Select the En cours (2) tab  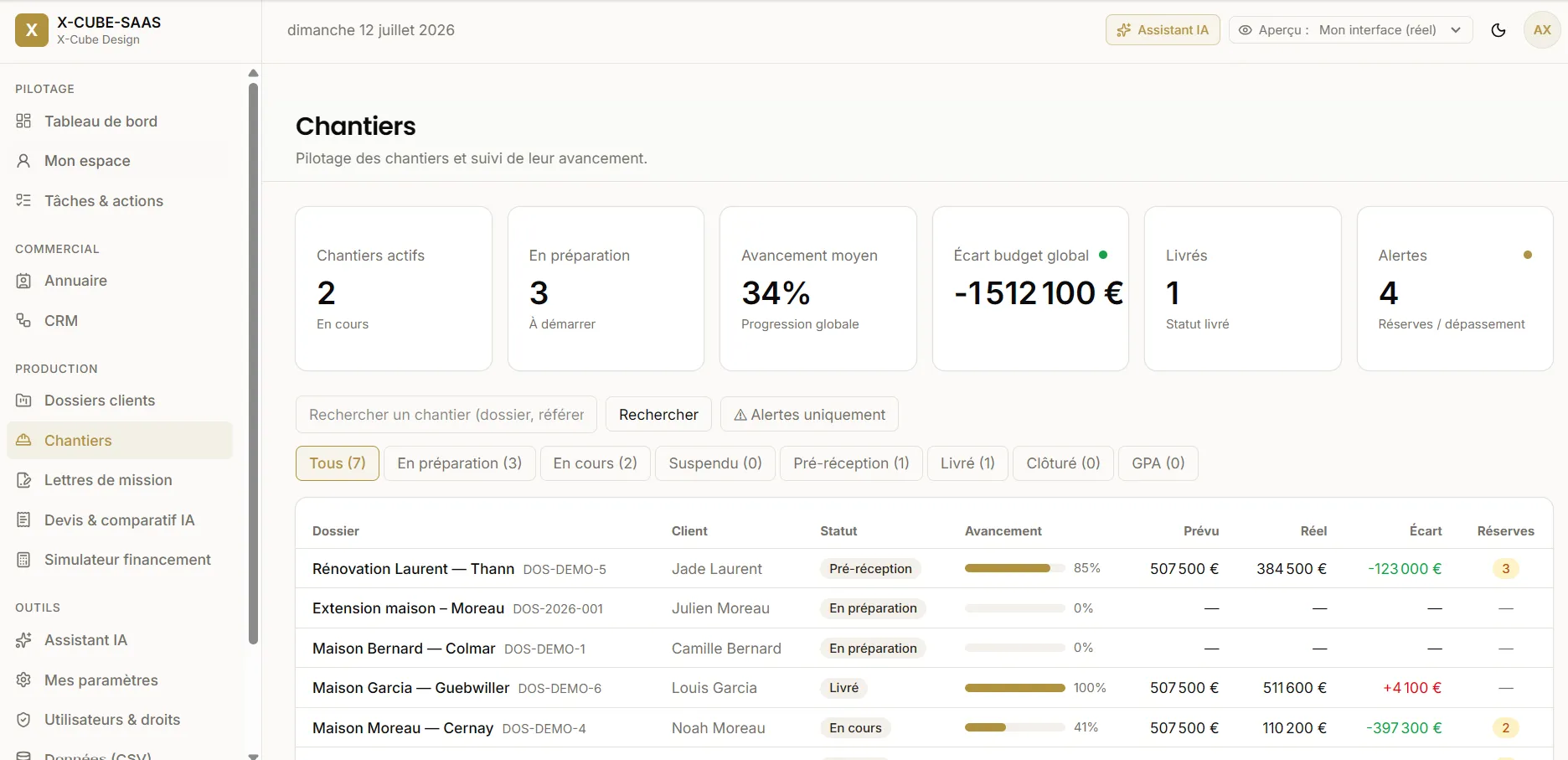coord(595,463)
